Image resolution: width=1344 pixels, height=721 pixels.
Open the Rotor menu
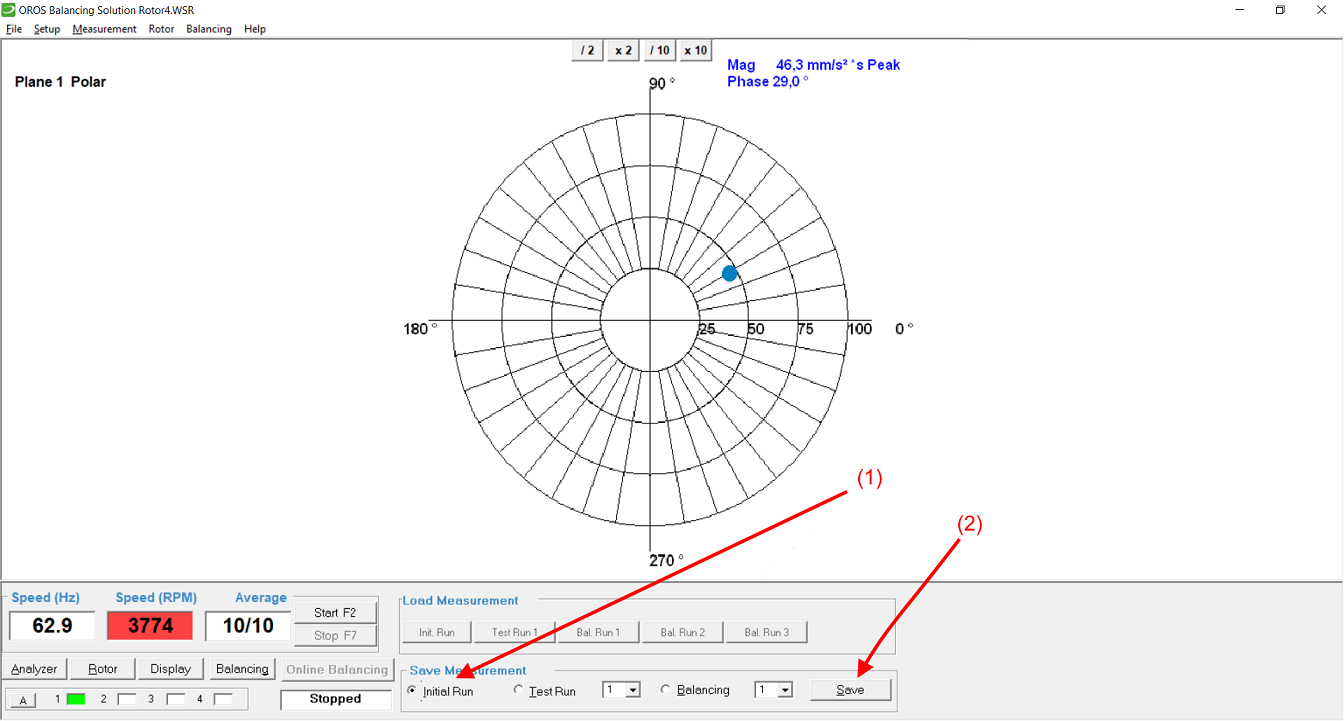[x=161, y=29]
